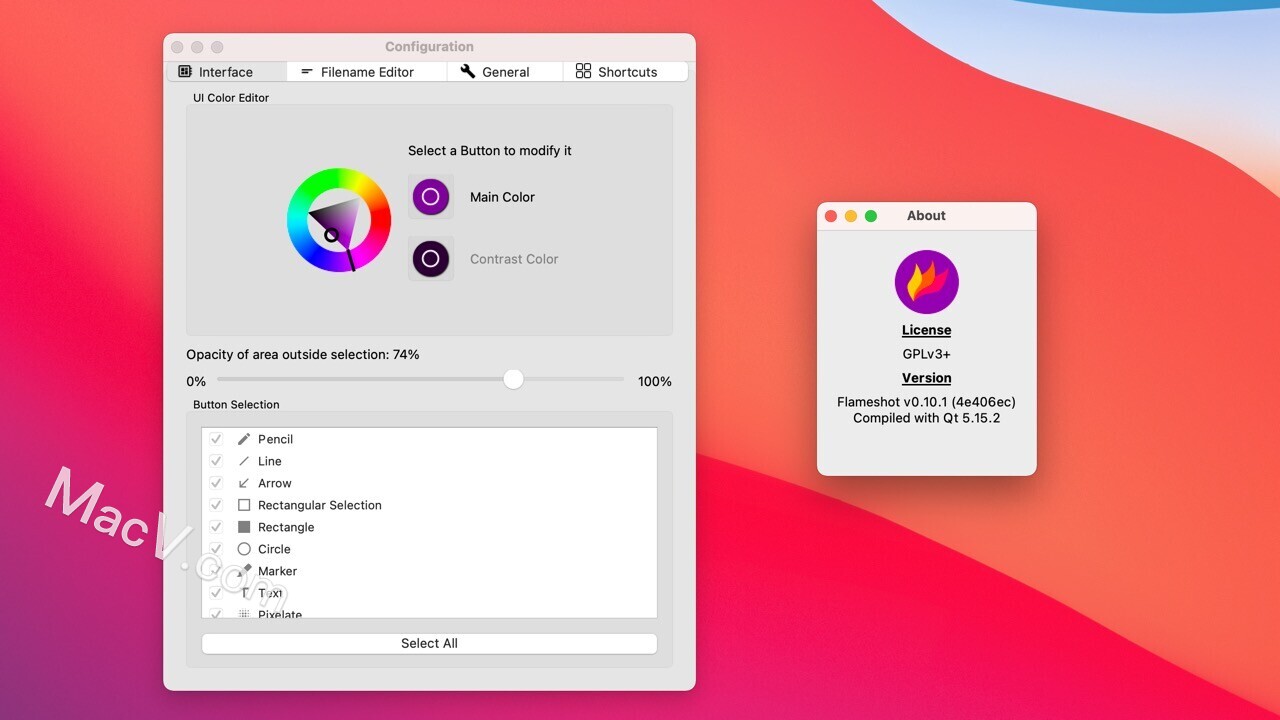The width and height of the screenshot is (1280, 720).
Task: Click the Line tool icon
Action: [x=244, y=461]
